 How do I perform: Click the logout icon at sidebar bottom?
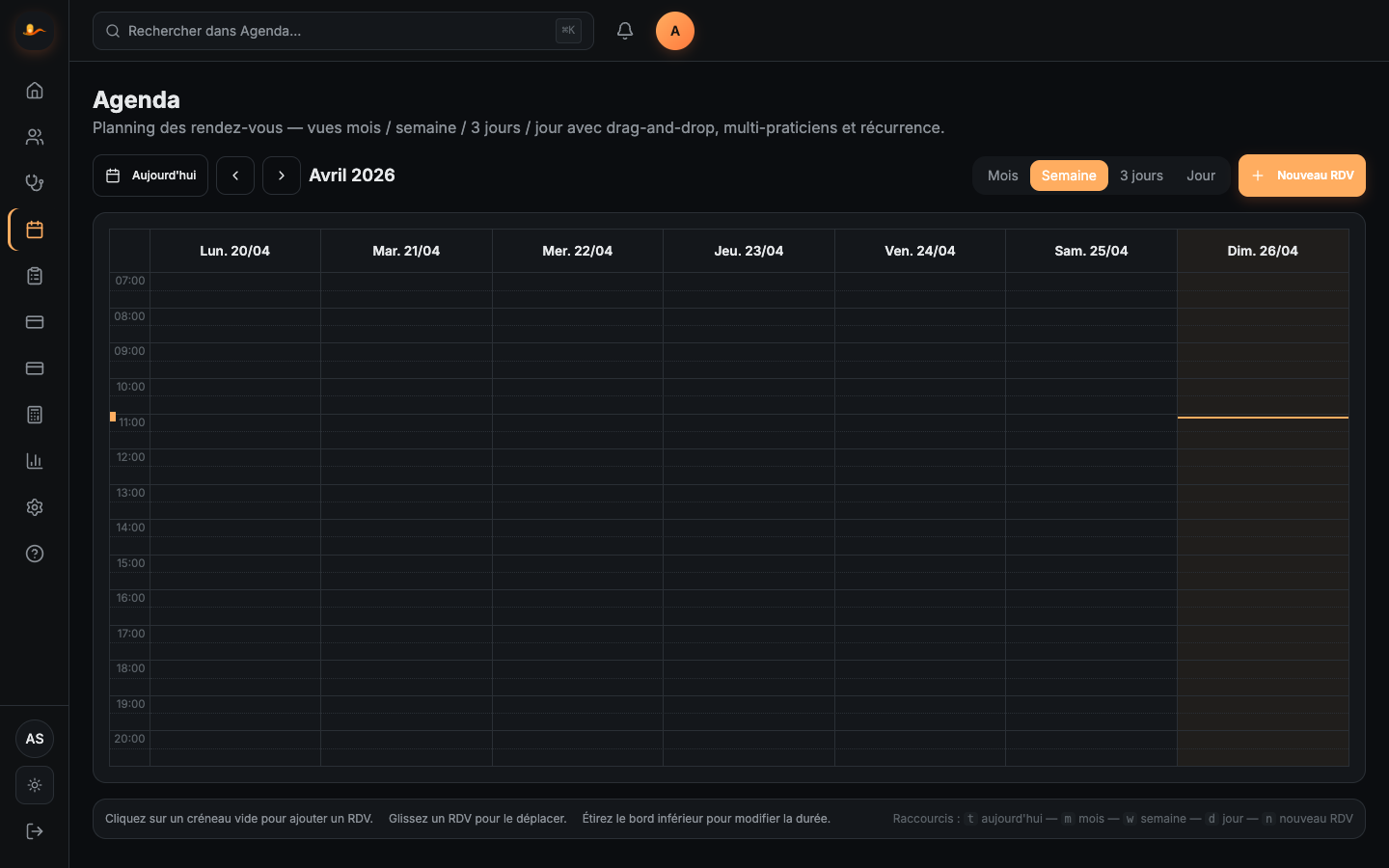coord(35,831)
